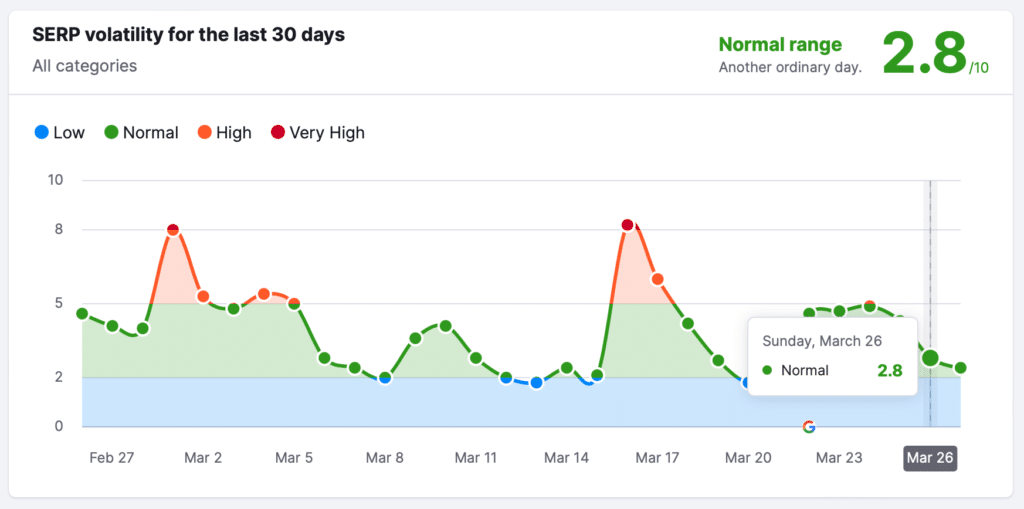Click the dark red peak point near Mar 16
The width and height of the screenshot is (1024, 509).
tap(627, 225)
